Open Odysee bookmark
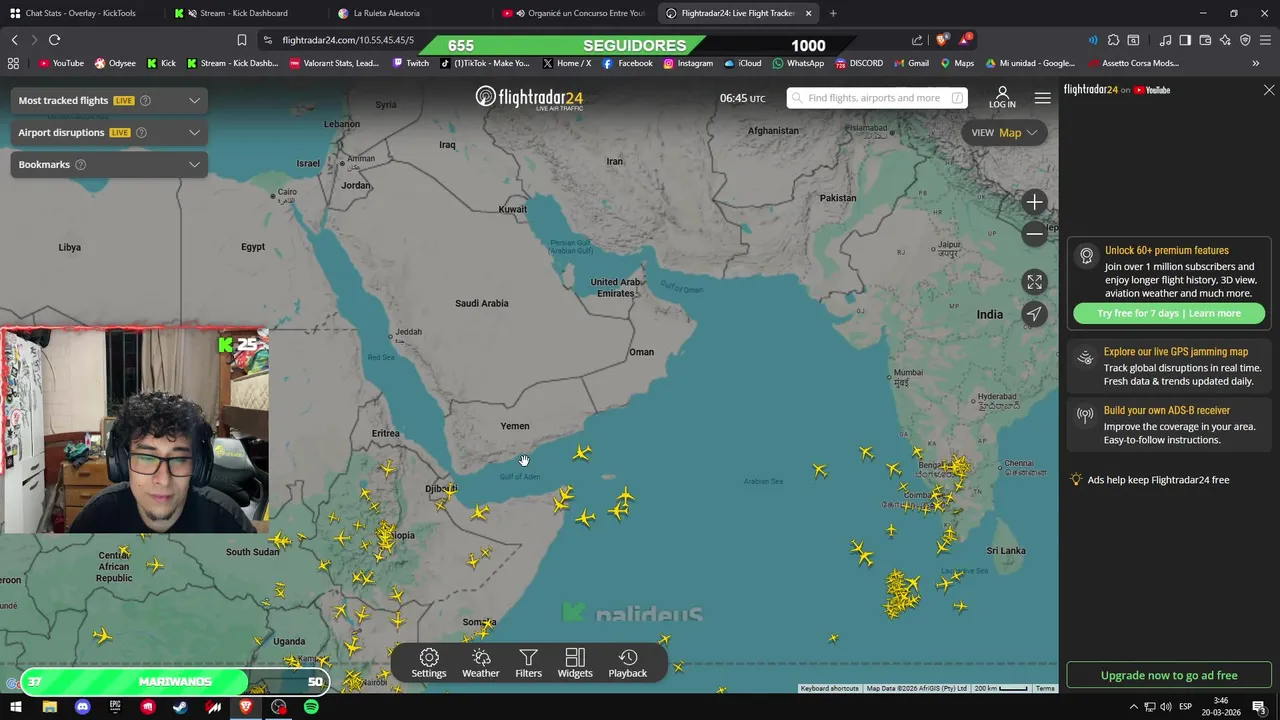Viewport: 1280px width, 720px height. 115,63
